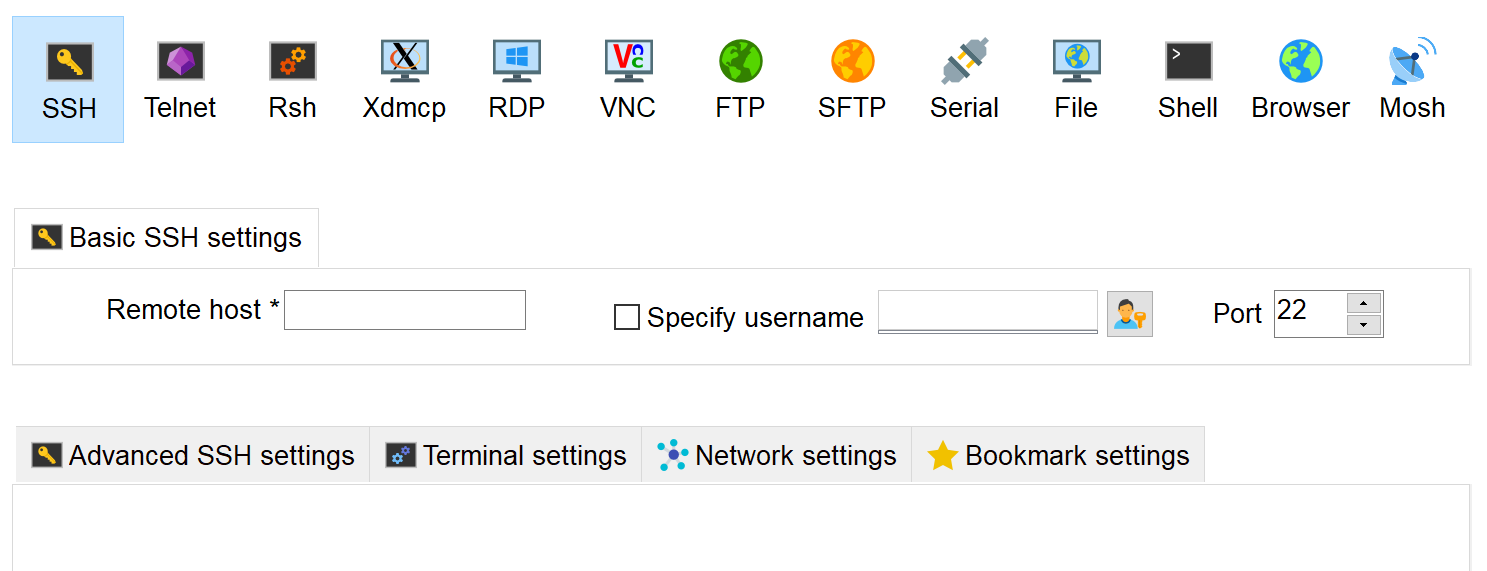Click the username text field
The height and width of the screenshot is (571, 1487).
coord(987,311)
